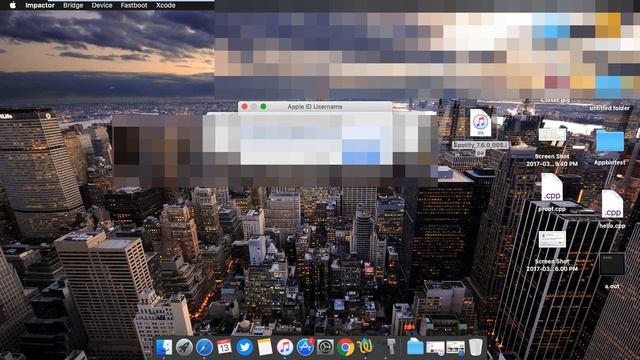Click the Apple ID Username title text
The width and height of the screenshot is (640, 360).
pyautogui.click(x=315, y=107)
